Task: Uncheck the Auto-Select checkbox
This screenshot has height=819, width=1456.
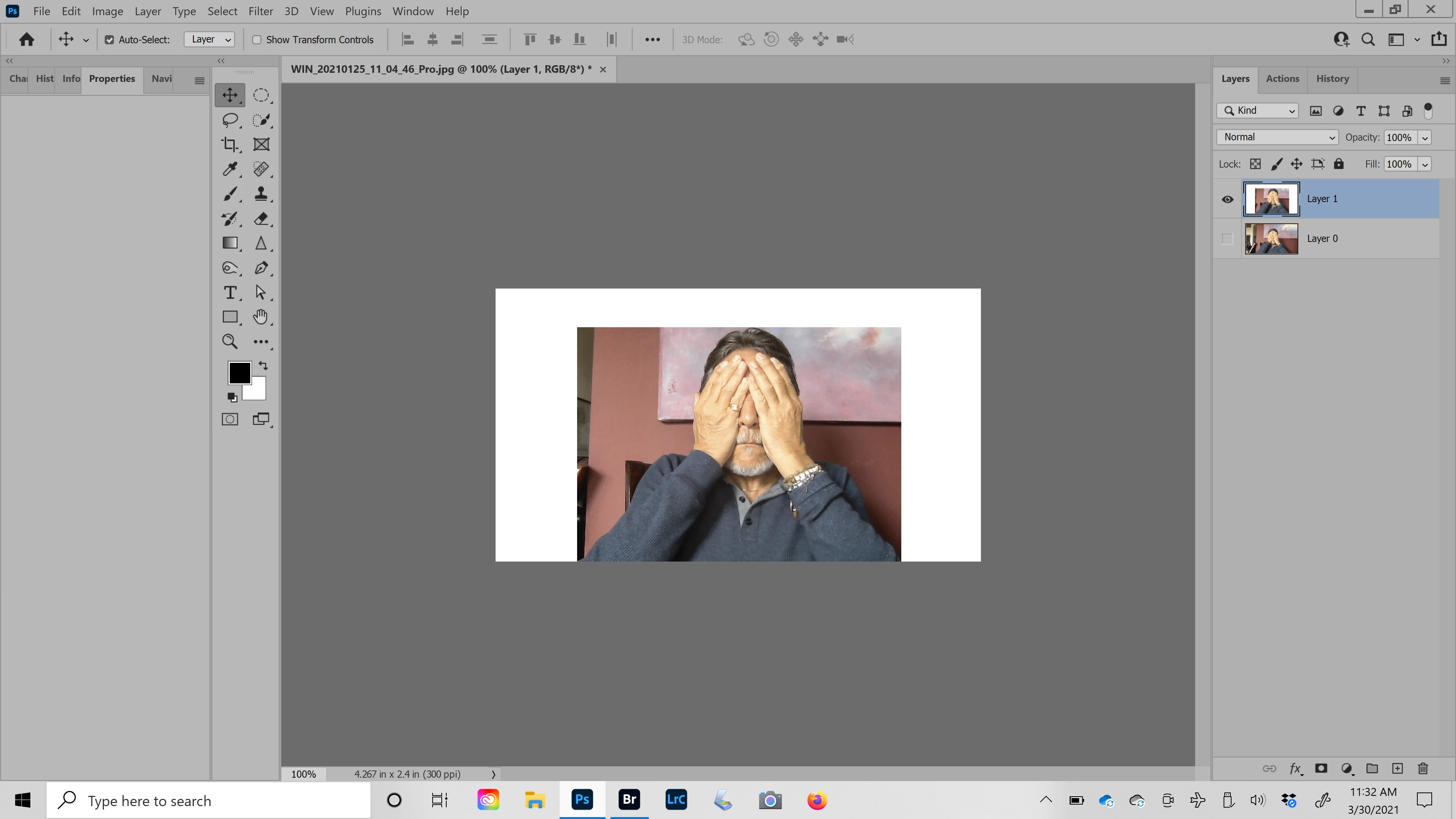Action: coord(109,39)
